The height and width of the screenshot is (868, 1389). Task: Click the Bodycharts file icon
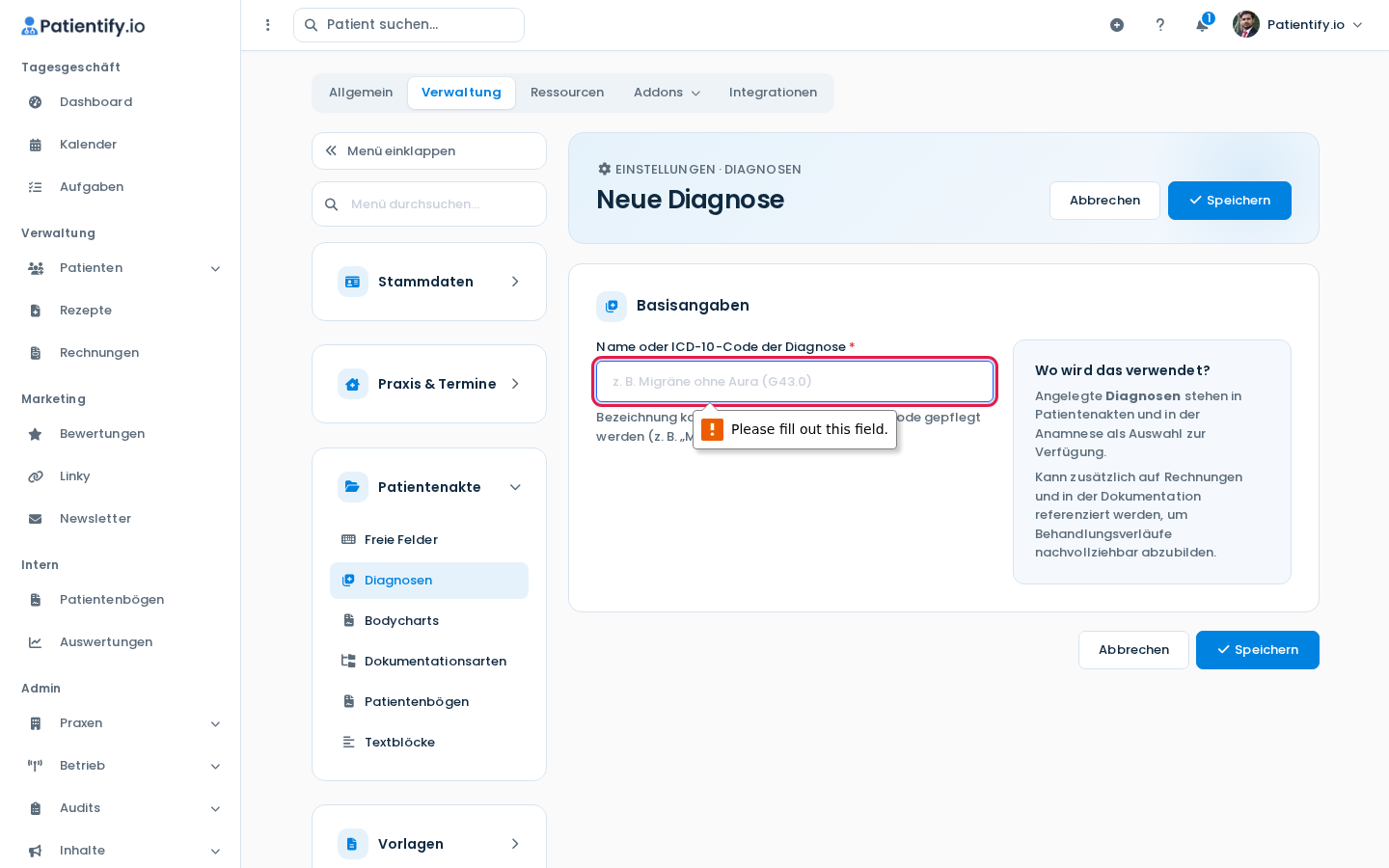pos(349,621)
